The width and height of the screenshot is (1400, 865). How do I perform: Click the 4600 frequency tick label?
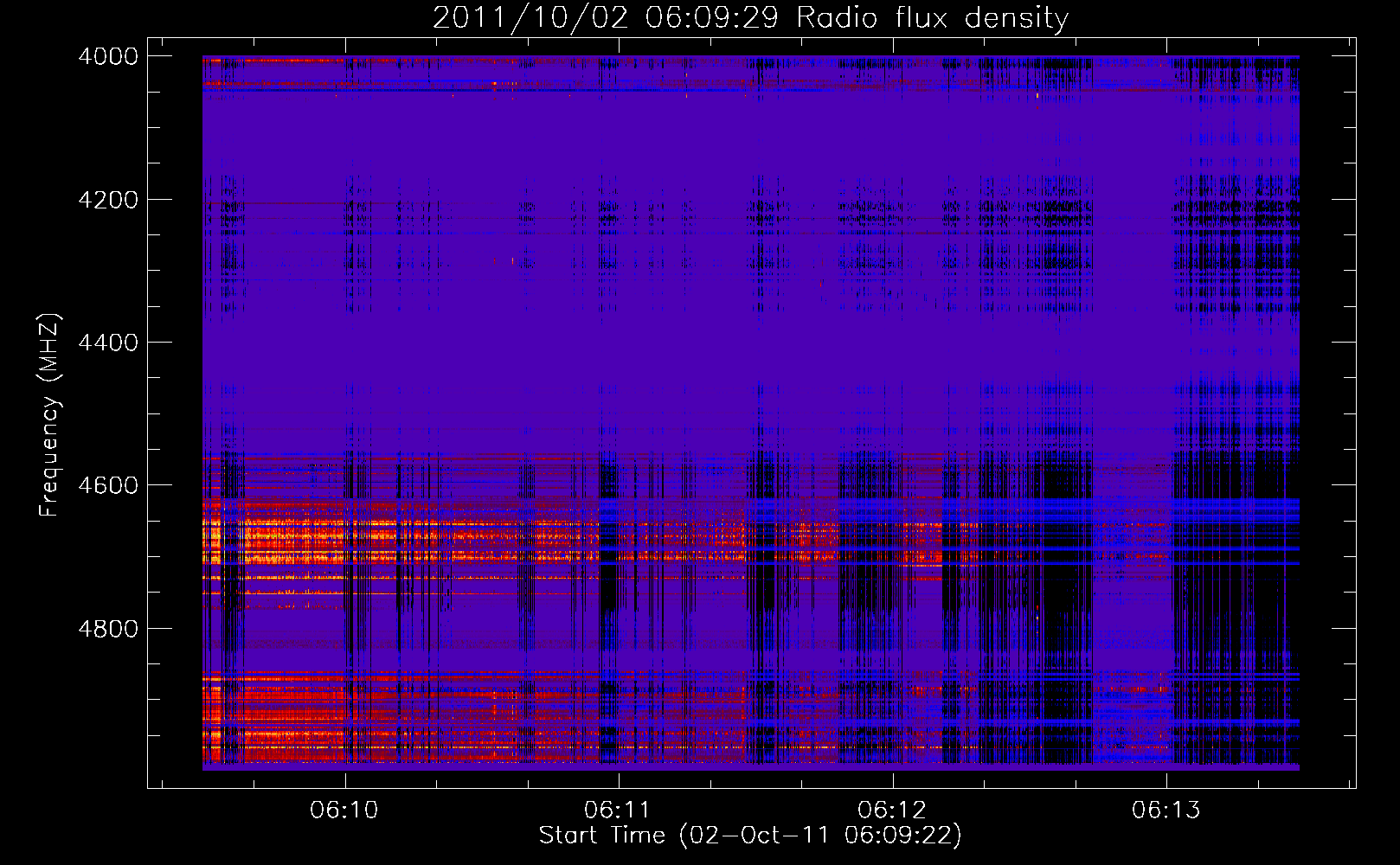click(x=108, y=485)
